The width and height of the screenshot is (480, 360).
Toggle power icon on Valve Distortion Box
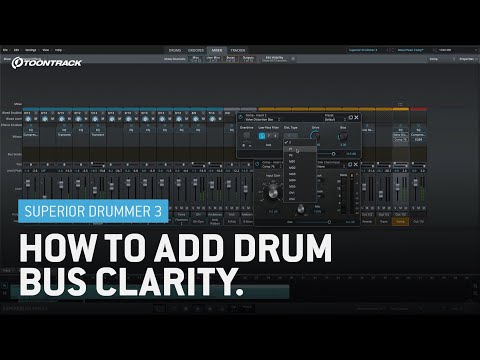[x=241, y=117]
